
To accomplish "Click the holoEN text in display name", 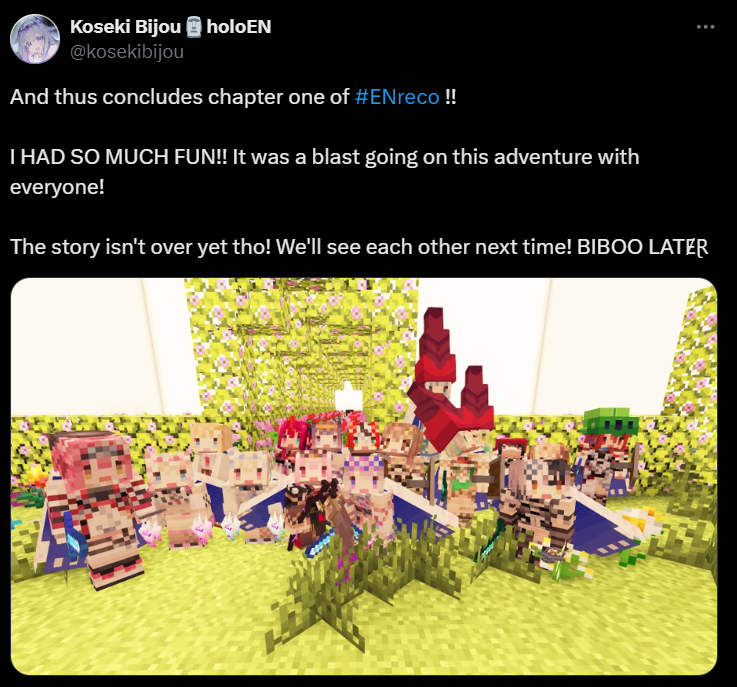I will coord(239,27).
